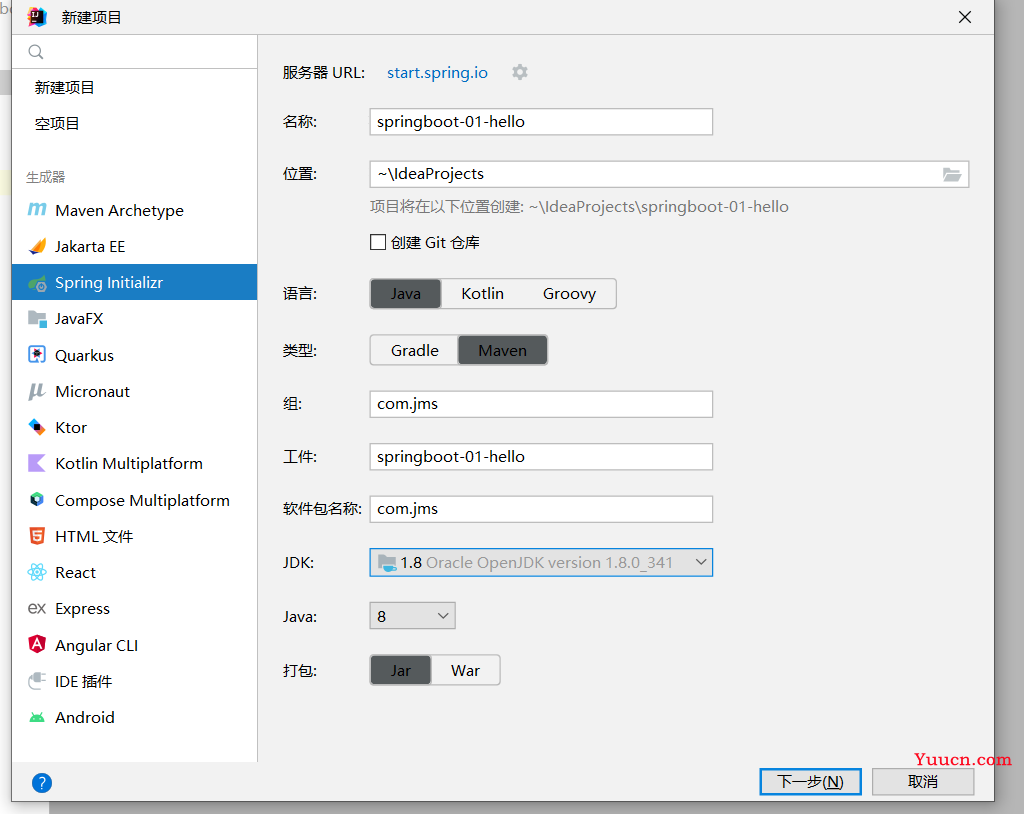Click the Quarkus generator icon
The width and height of the screenshot is (1024, 814).
(x=37, y=355)
